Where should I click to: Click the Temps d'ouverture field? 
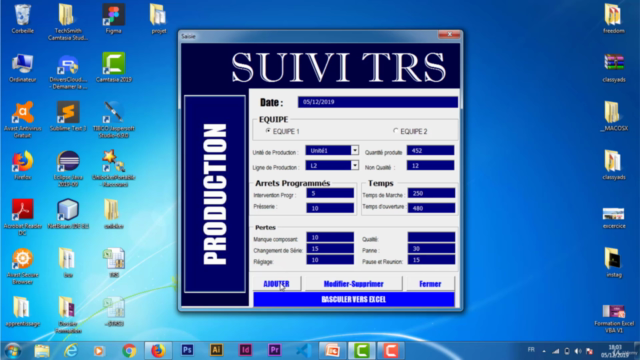(x=431, y=208)
